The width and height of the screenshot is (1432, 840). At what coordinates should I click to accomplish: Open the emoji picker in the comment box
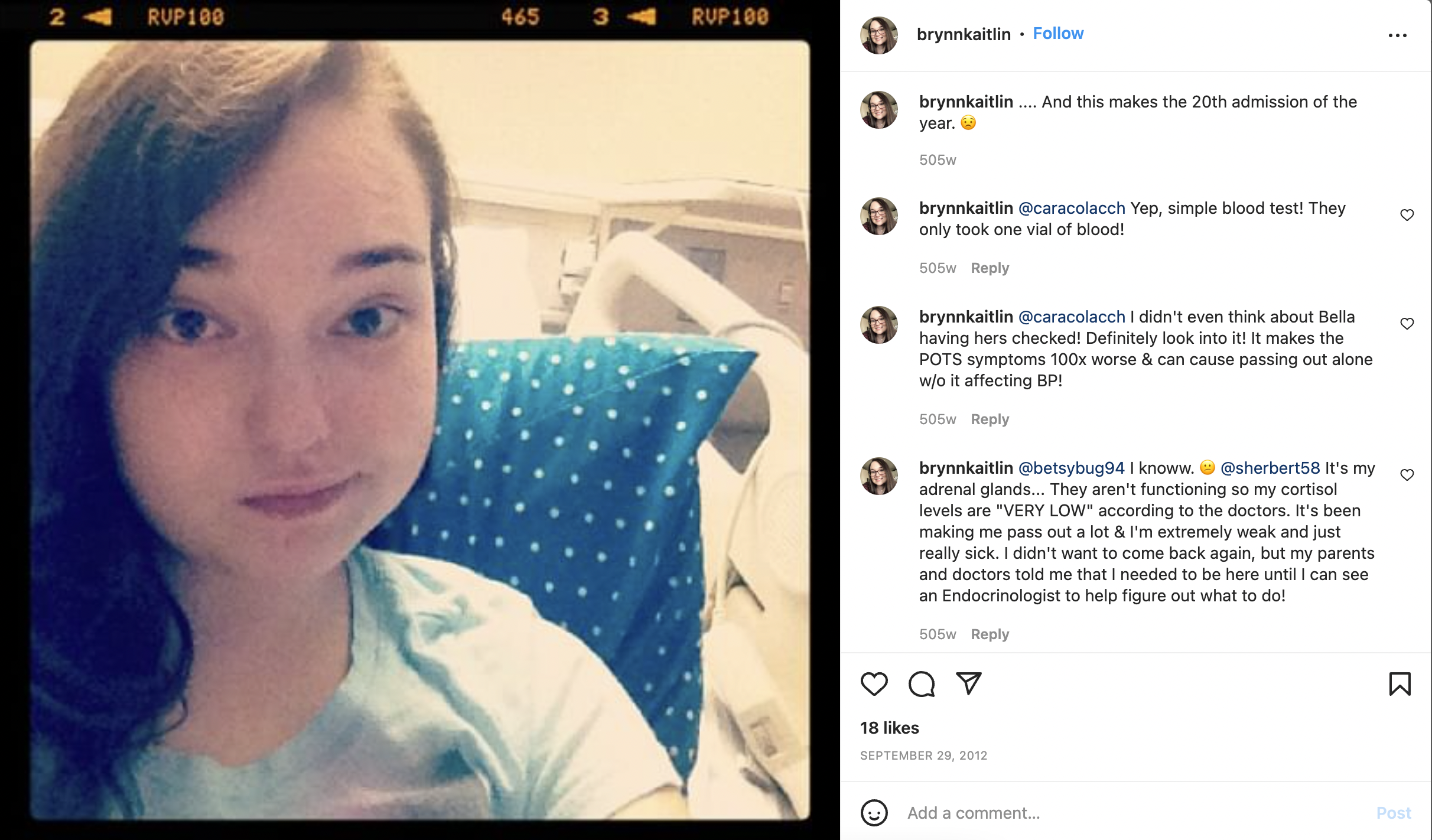874,813
